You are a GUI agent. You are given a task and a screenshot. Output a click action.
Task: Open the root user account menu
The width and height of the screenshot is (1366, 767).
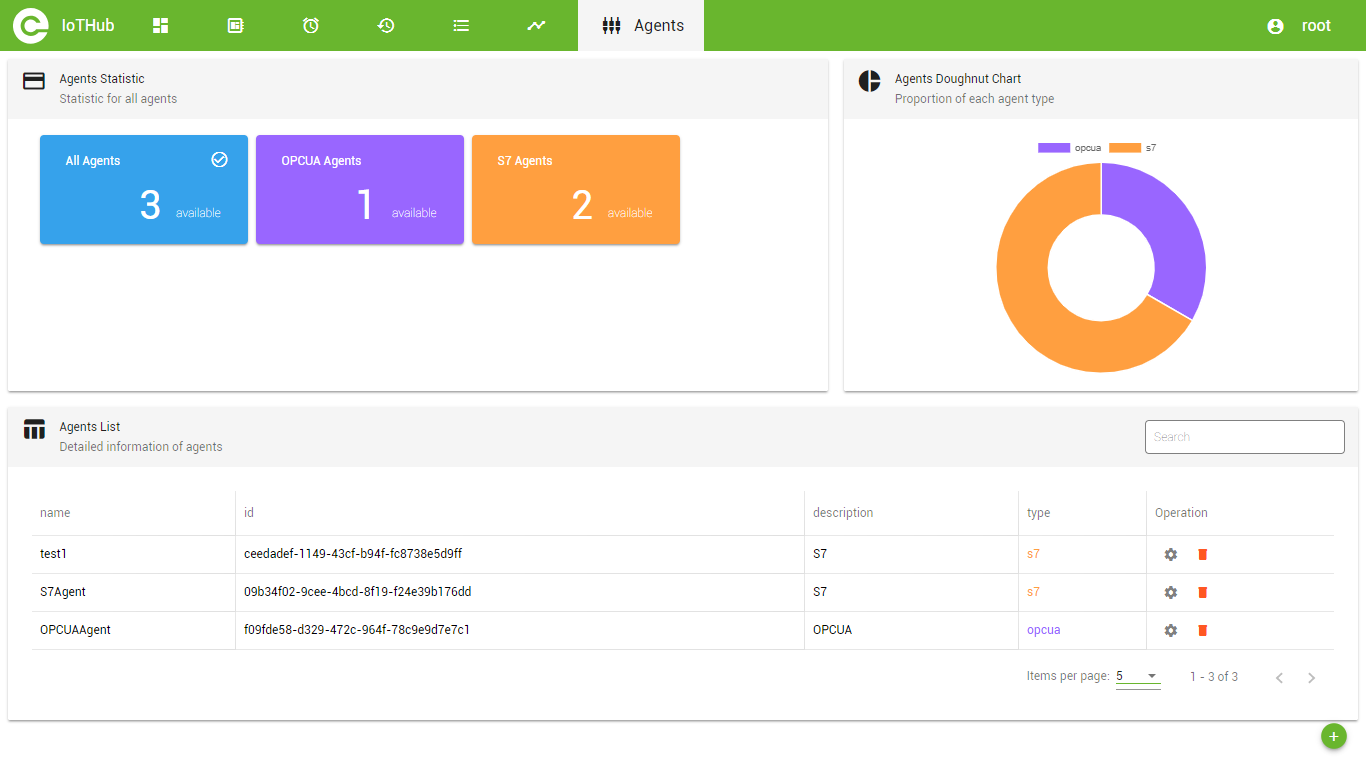click(1299, 26)
